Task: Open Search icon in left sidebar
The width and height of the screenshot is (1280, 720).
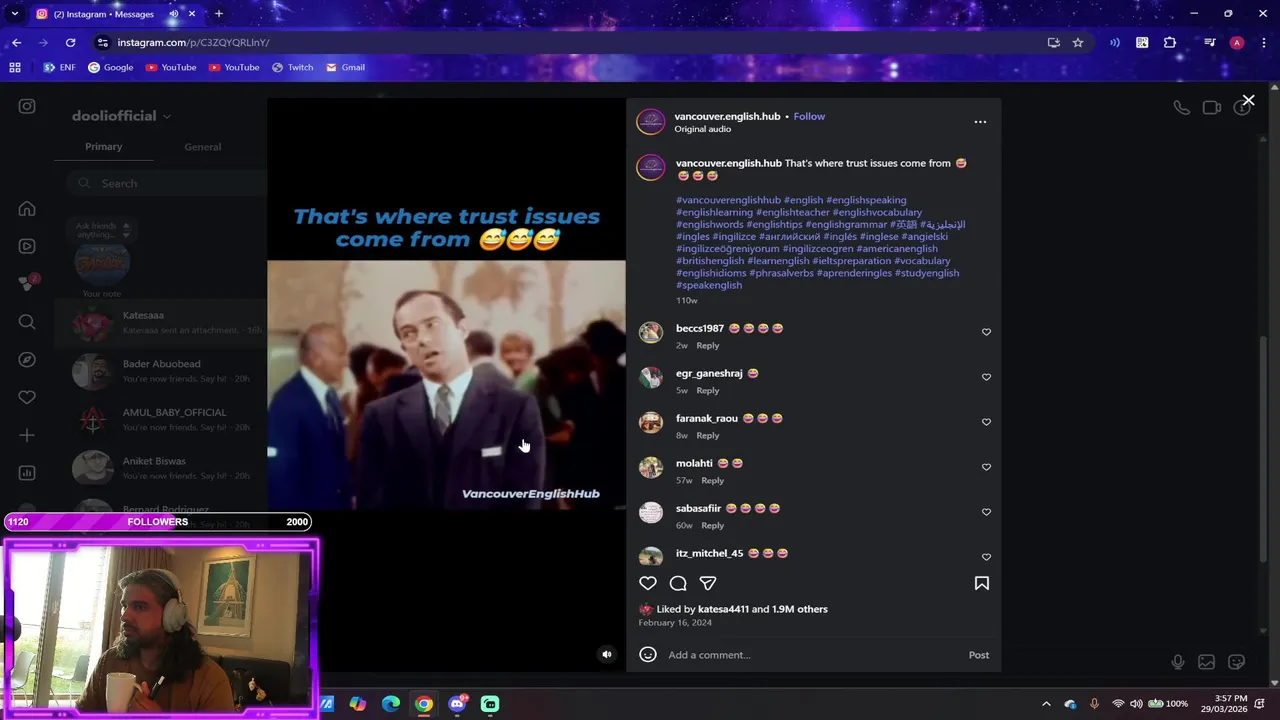Action: pos(27,322)
